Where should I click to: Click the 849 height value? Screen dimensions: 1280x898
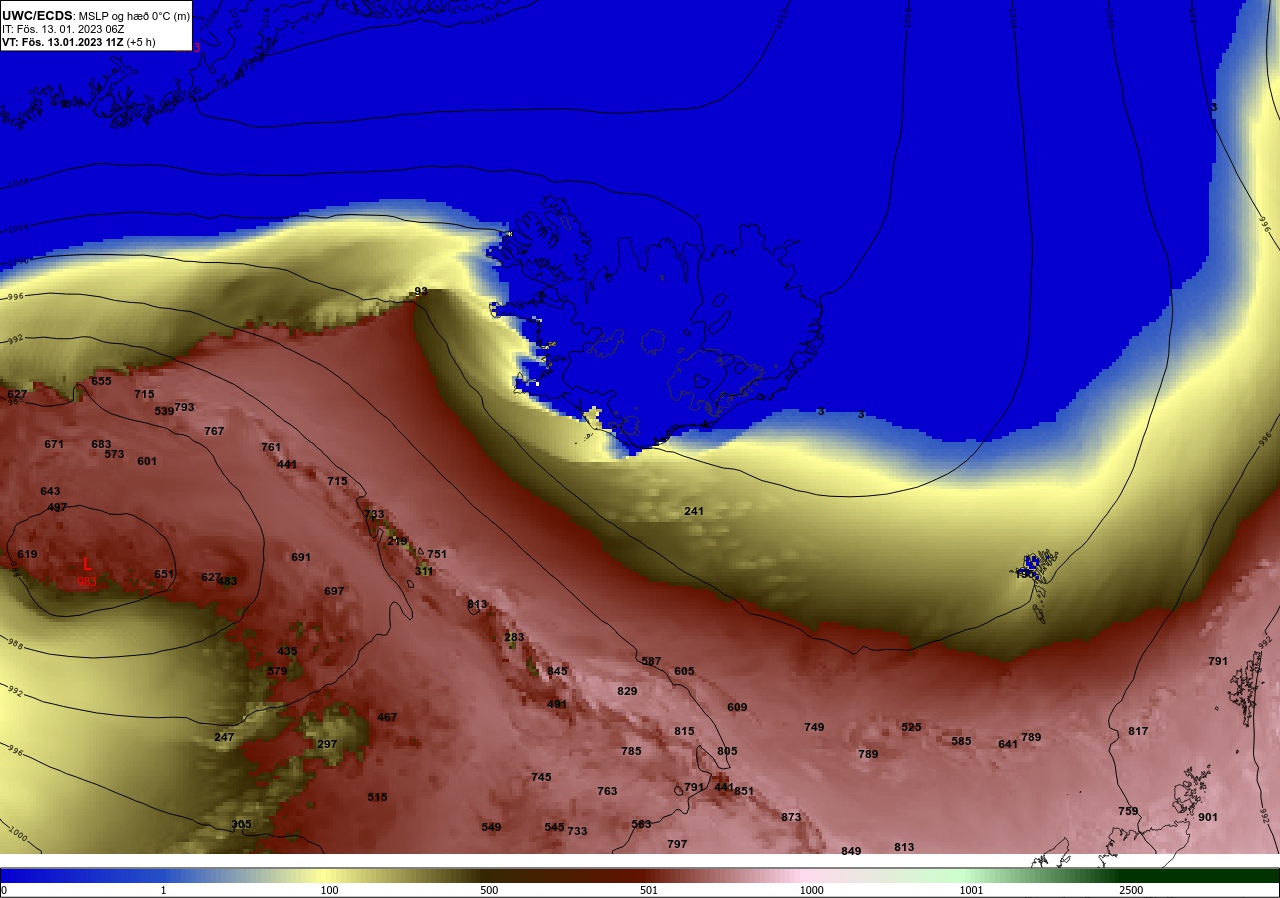click(x=851, y=851)
